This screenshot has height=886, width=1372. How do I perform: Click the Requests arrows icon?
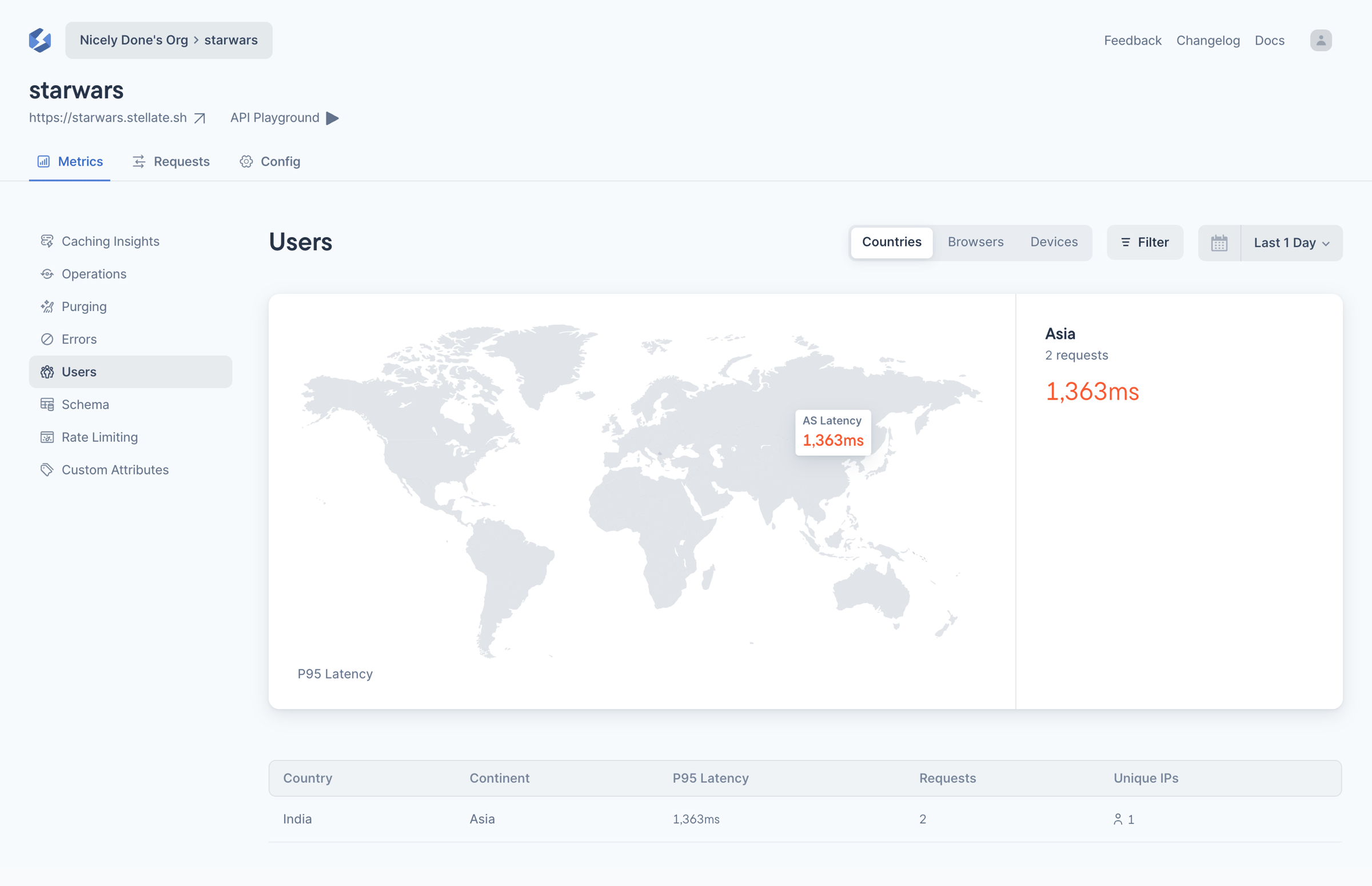click(x=139, y=162)
